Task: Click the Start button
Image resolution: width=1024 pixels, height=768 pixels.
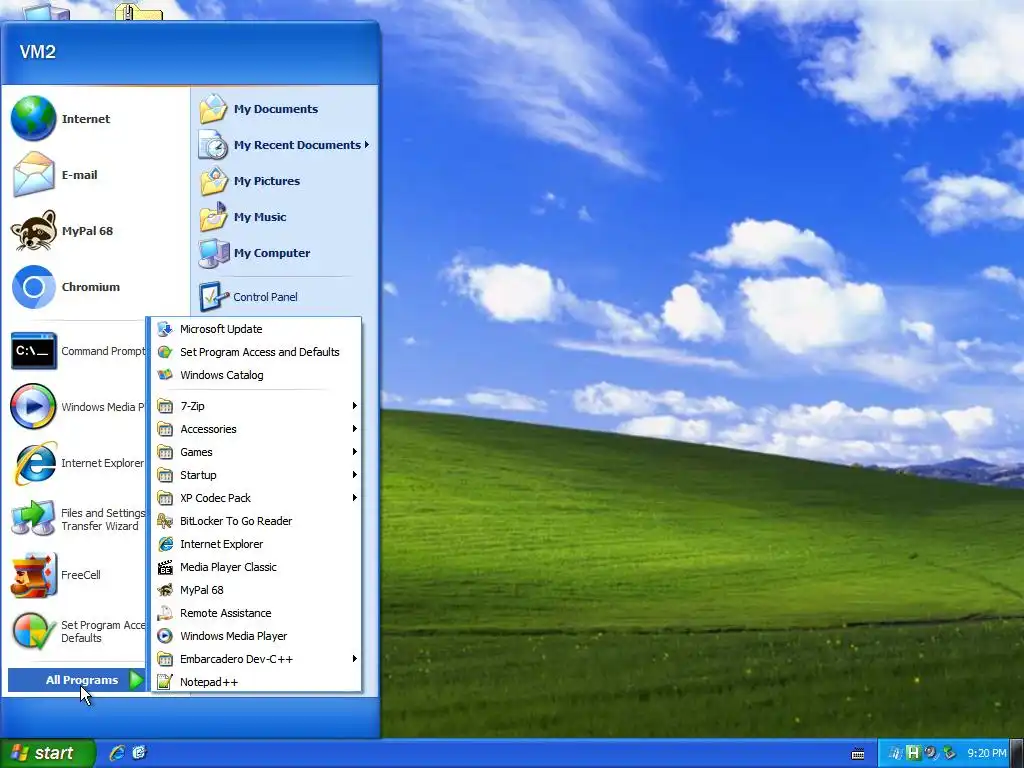Action: click(48, 753)
